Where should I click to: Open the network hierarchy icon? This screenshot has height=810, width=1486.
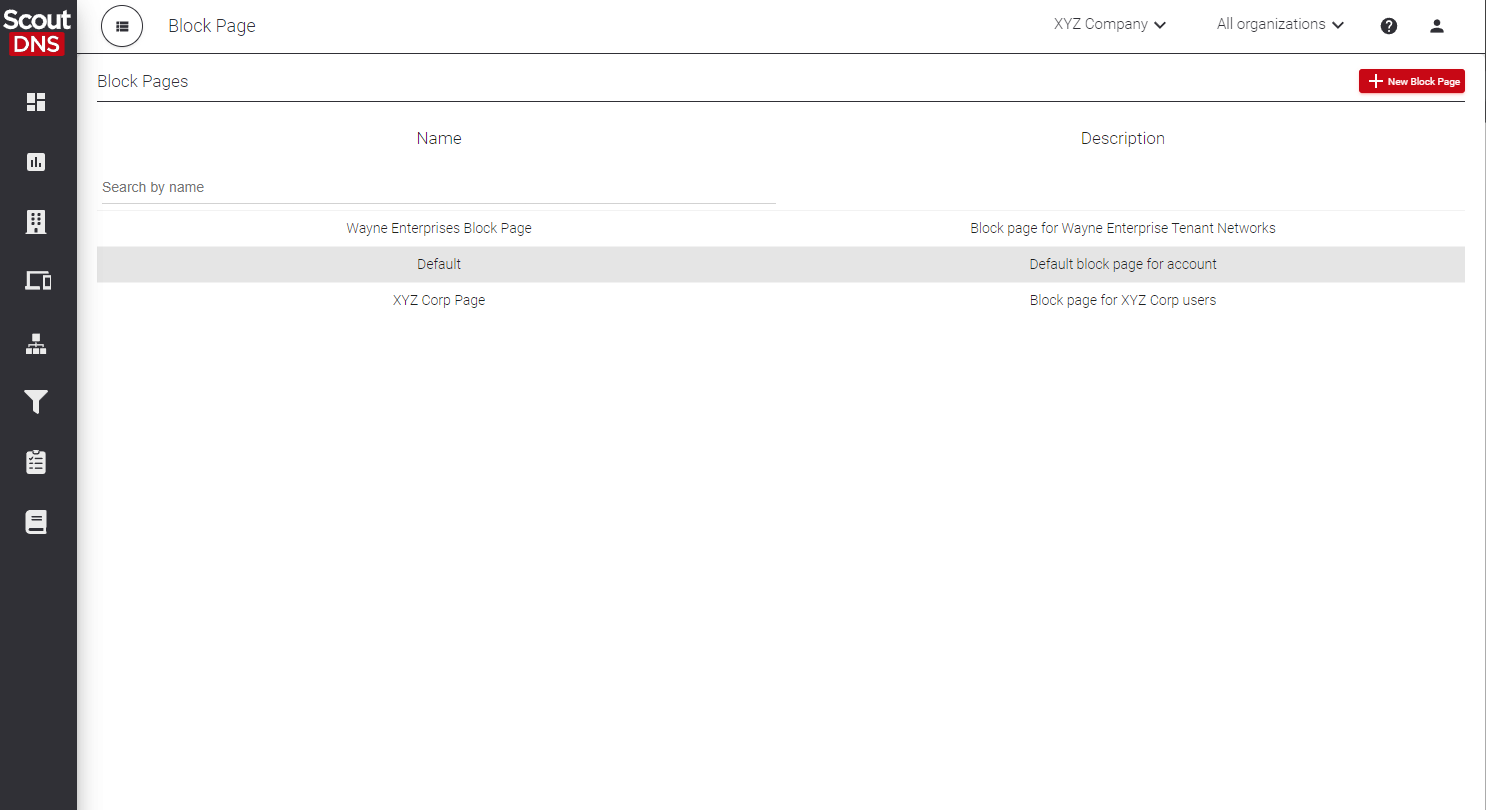pyautogui.click(x=37, y=345)
